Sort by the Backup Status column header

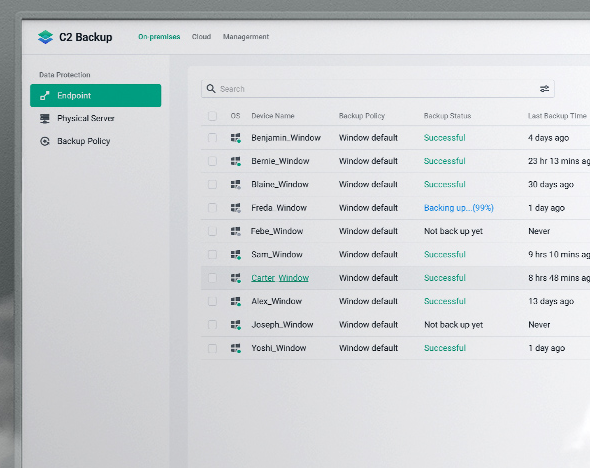click(447, 116)
